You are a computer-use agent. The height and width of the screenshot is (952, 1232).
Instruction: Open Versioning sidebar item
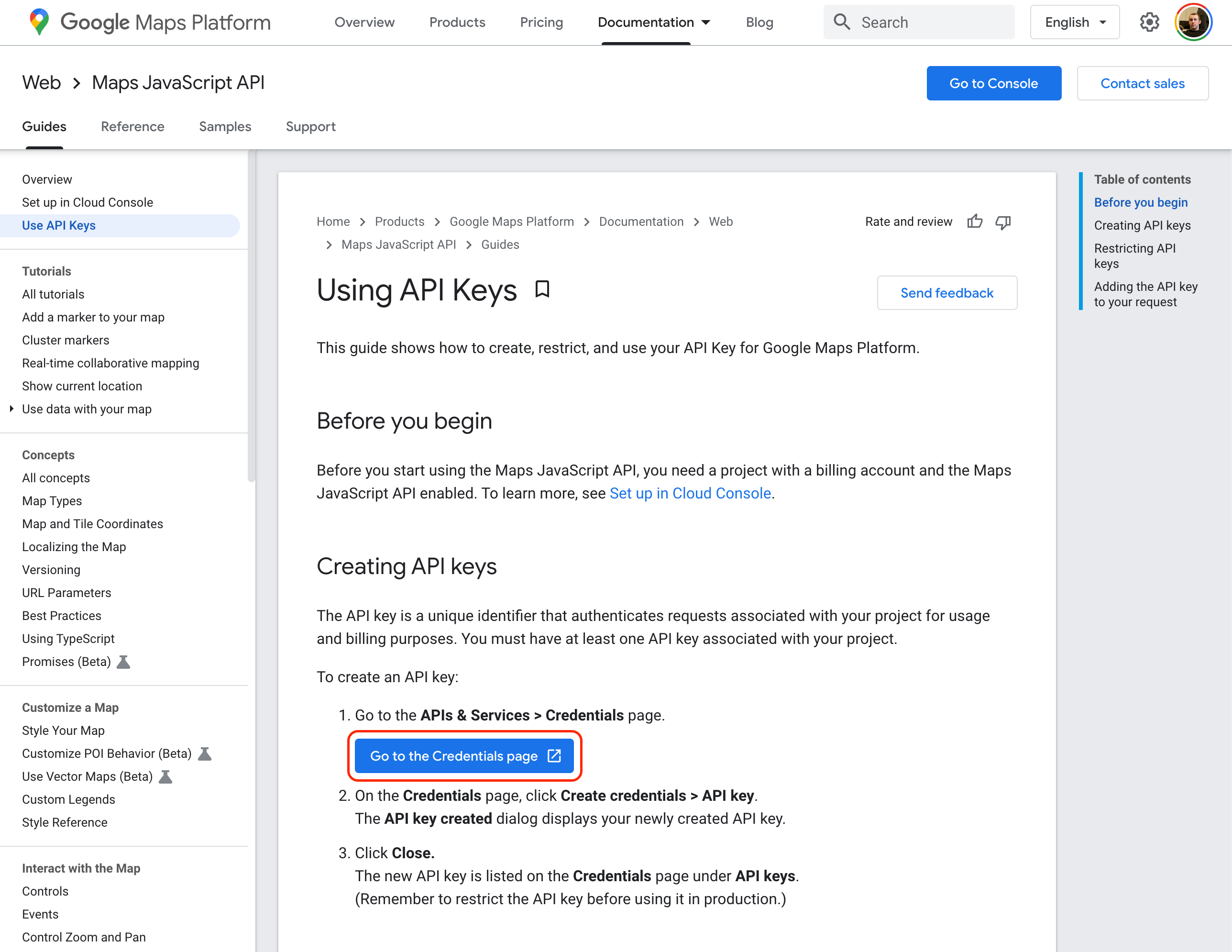click(x=51, y=570)
